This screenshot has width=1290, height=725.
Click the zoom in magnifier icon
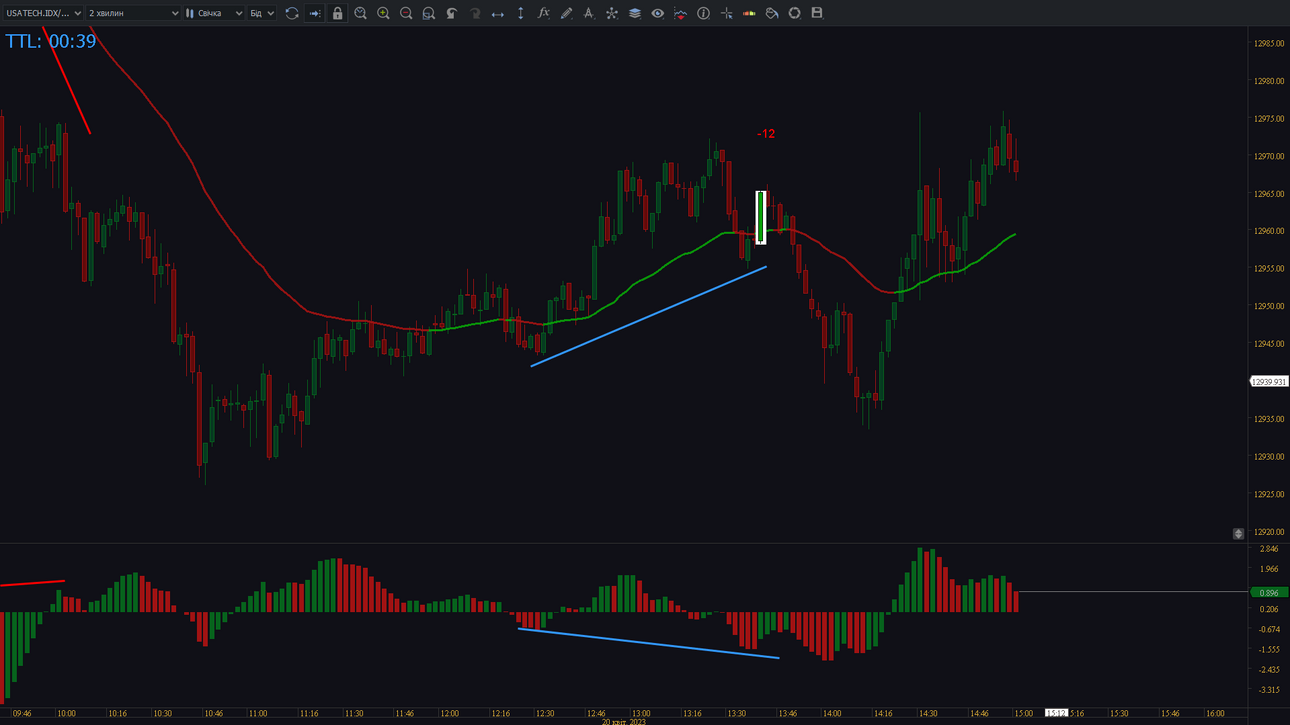(x=383, y=13)
